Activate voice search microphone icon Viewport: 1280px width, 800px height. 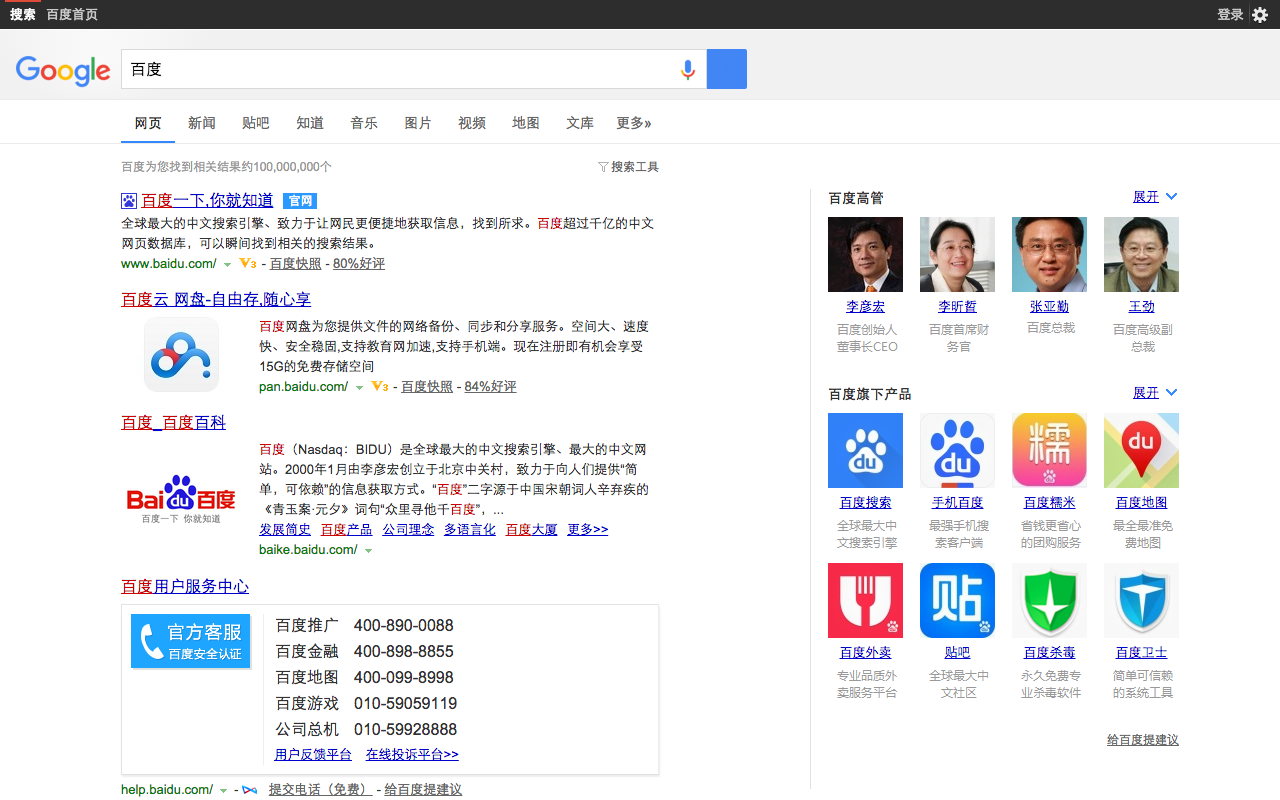[687, 69]
